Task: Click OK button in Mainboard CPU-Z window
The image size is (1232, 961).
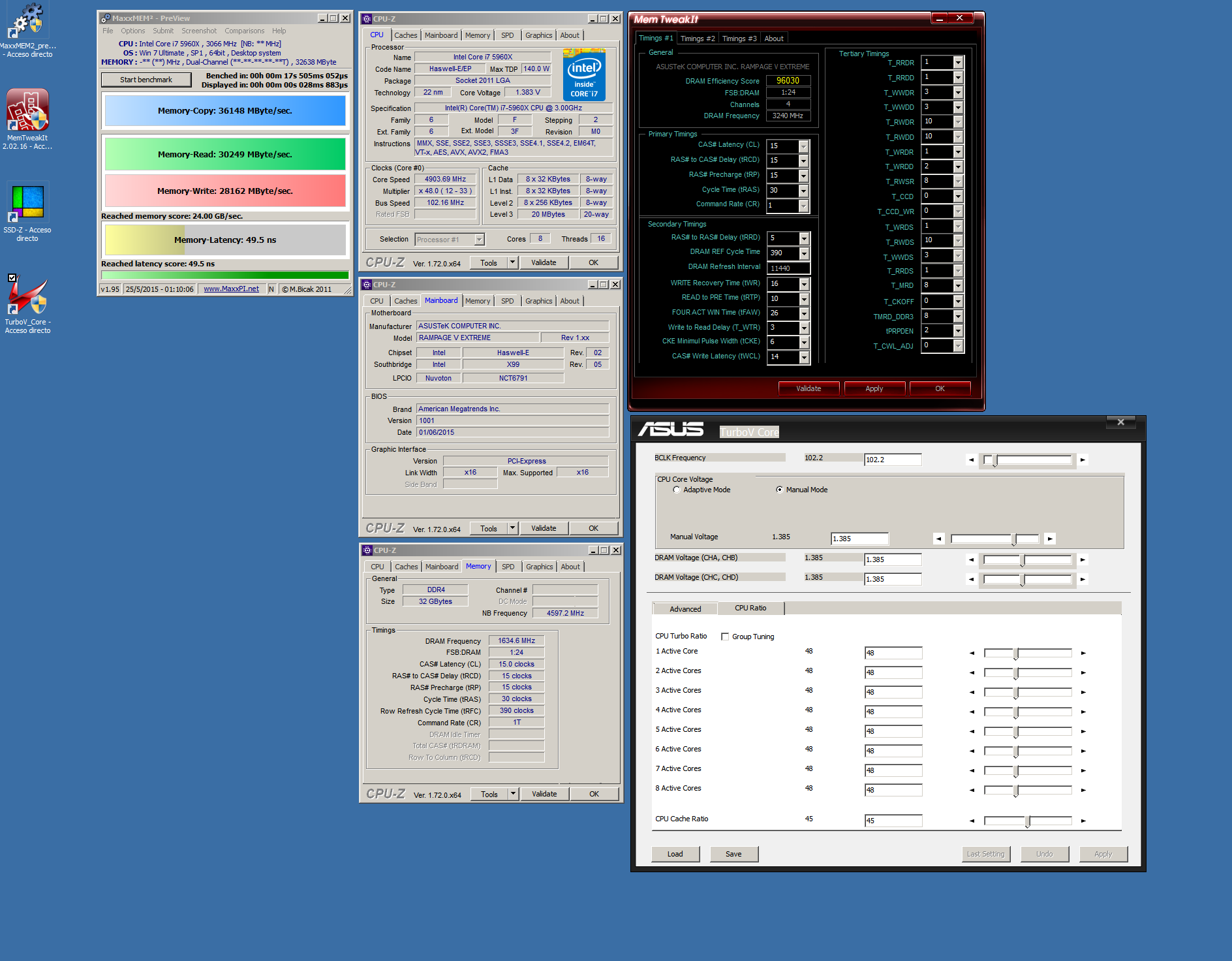Action: [x=593, y=528]
